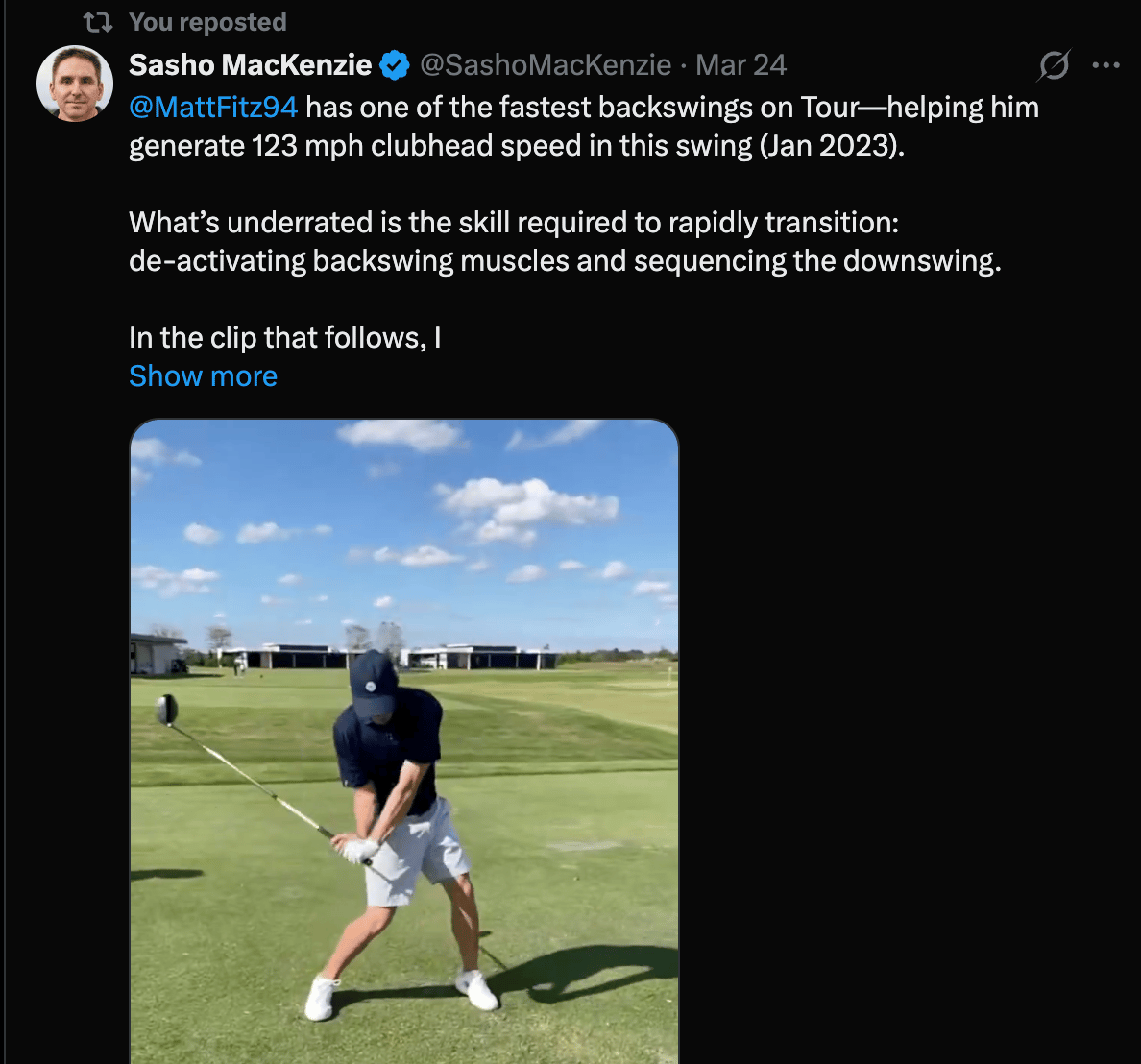Click the "What's underrated" paragraph text
Screen dimensions: 1141x1064
(514, 223)
